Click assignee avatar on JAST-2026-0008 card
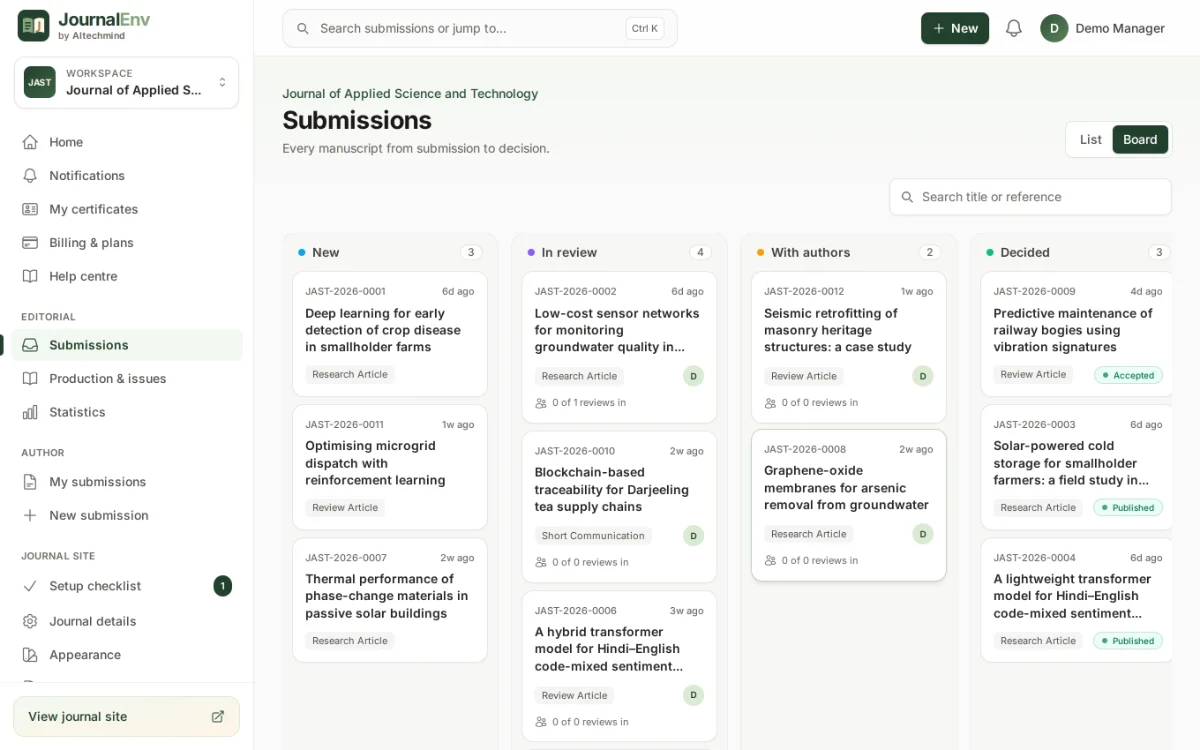This screenshot has width=1200, height=750. point(923,534)
